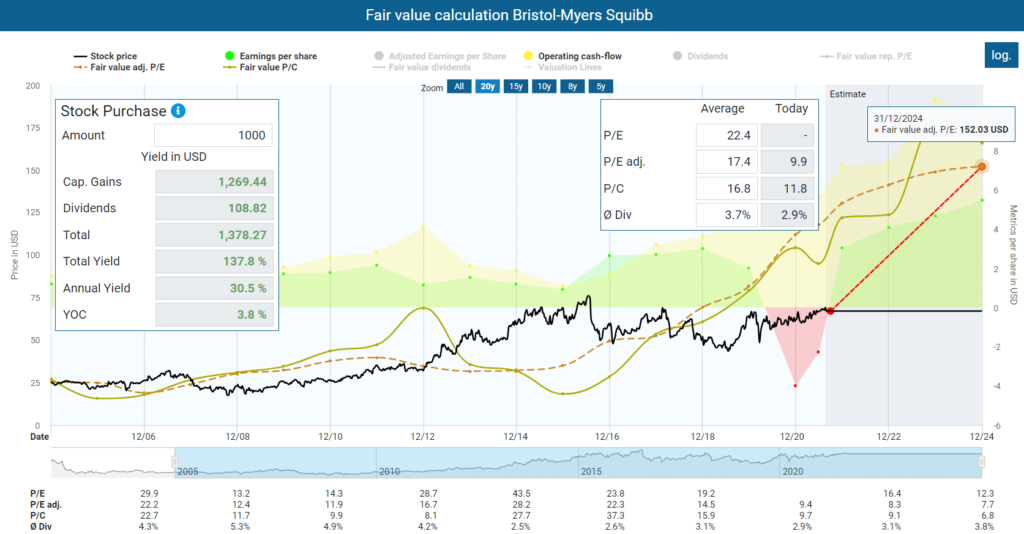The image size is (1024, 534).
Task: Click the Annual Yield value 30.5 %
Action: pos(214,288)
